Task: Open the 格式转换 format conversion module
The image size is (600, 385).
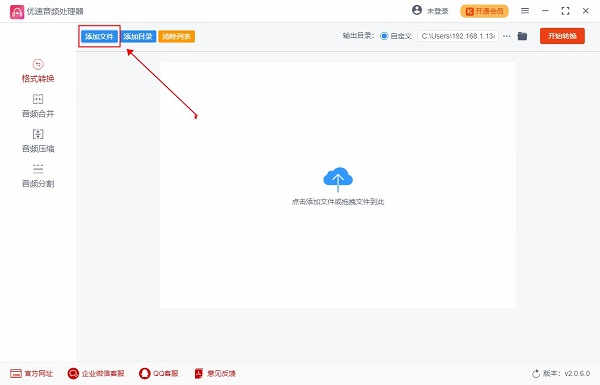Action: tap(38, 71)
